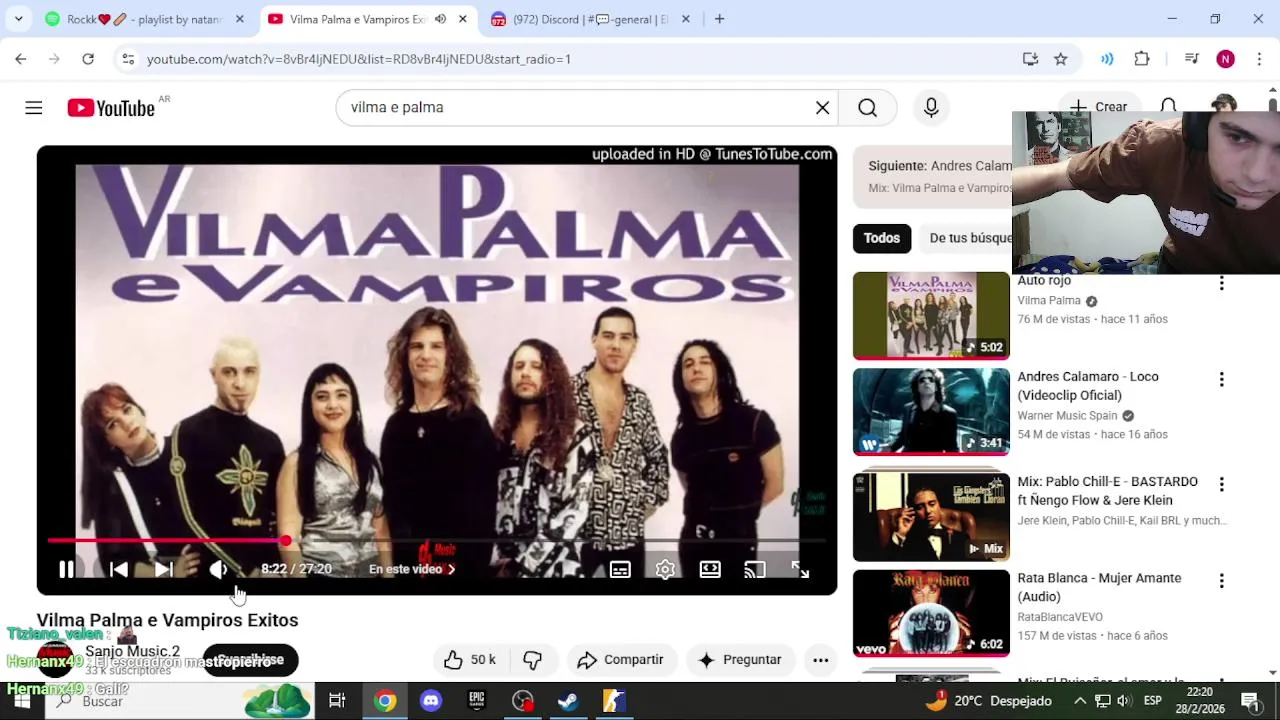Open options menu for 'Auto rojo' video
This screenshot has width=1280, height=720.
tap(1221, 283)
